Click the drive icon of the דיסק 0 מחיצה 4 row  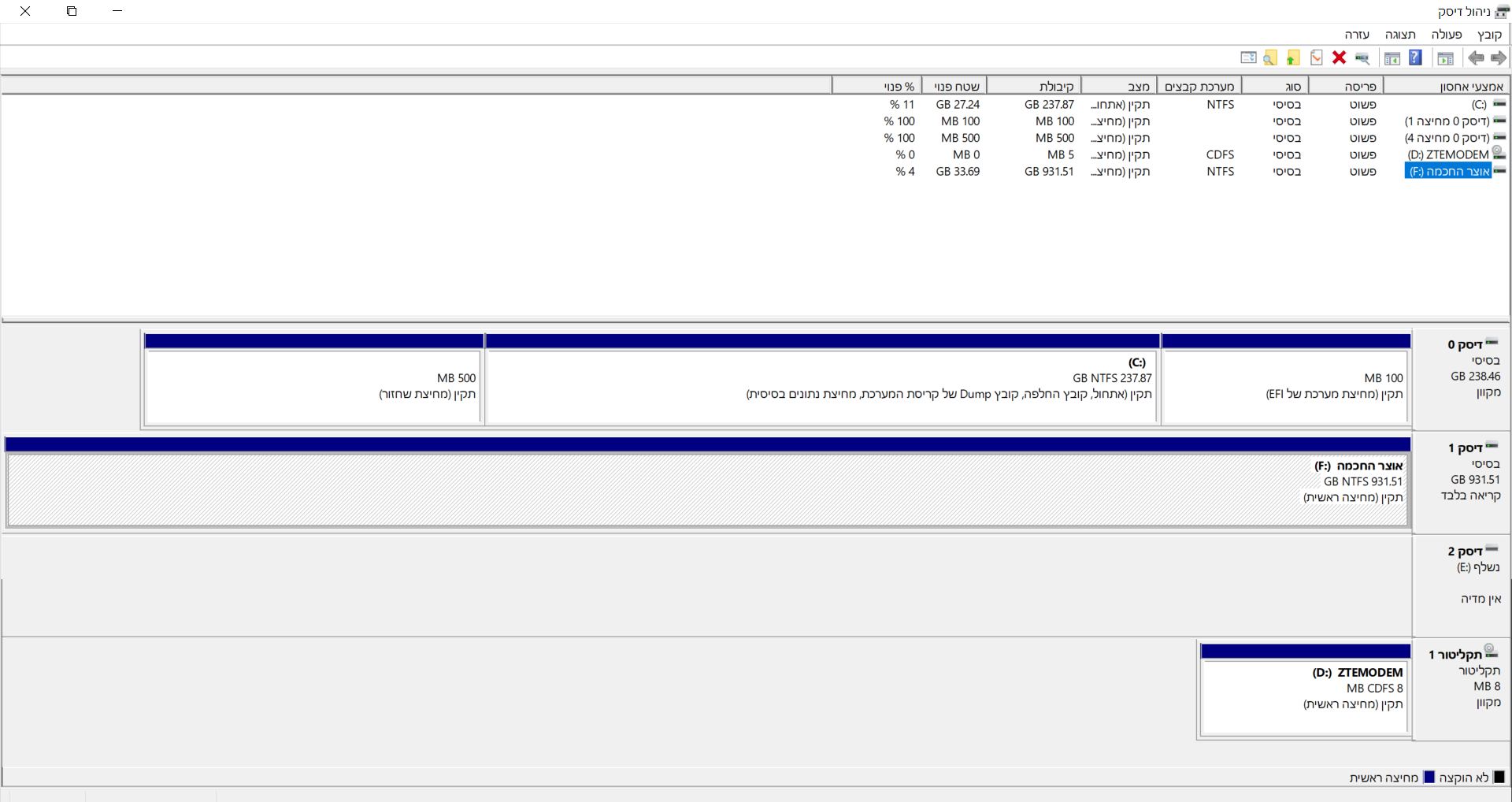pyautogui.click(x=1499, y=137)
